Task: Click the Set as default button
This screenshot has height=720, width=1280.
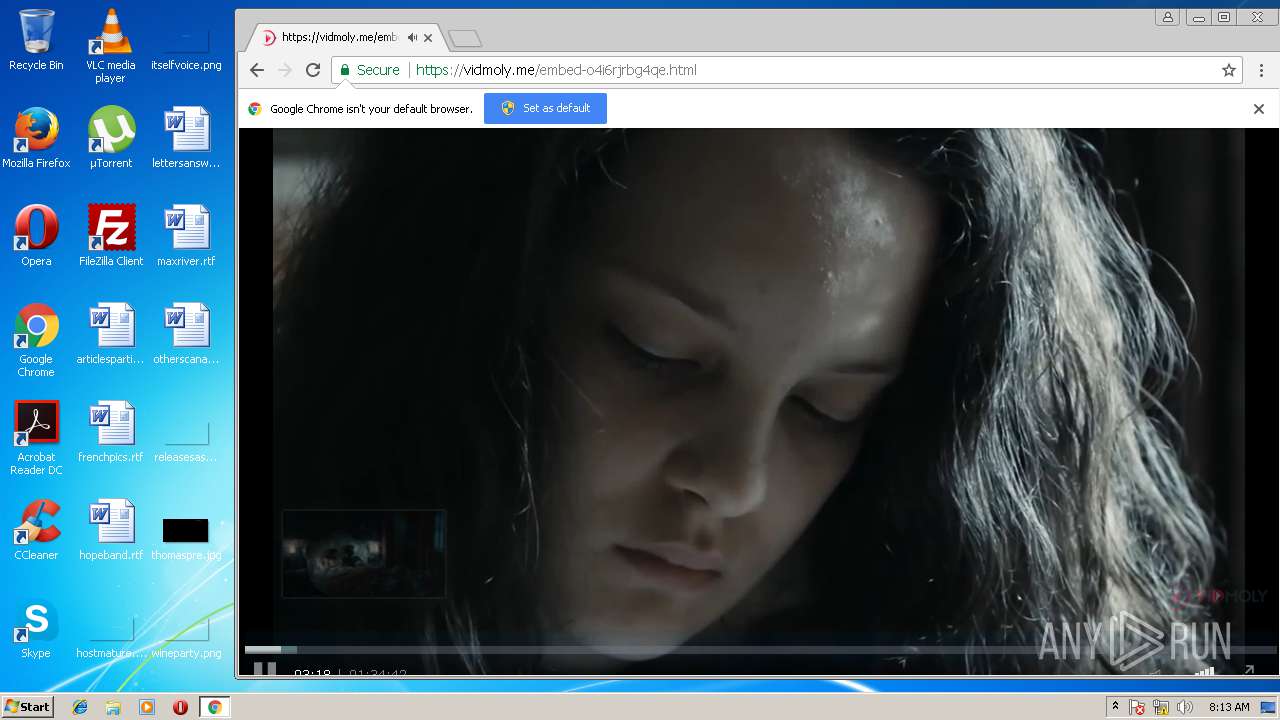Action: (545, 108)
